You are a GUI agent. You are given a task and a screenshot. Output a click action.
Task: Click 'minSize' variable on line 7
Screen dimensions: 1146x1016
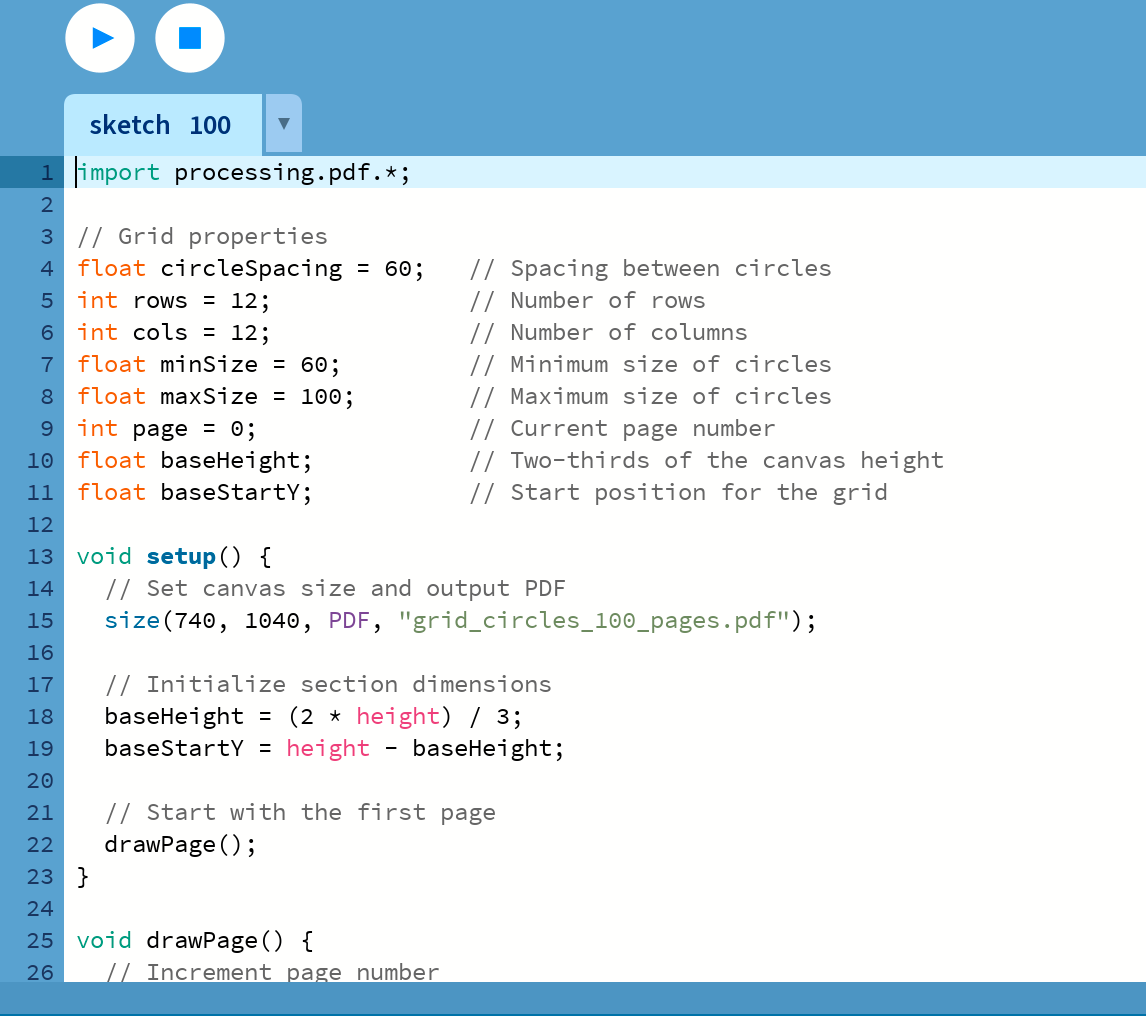(209, 365)
